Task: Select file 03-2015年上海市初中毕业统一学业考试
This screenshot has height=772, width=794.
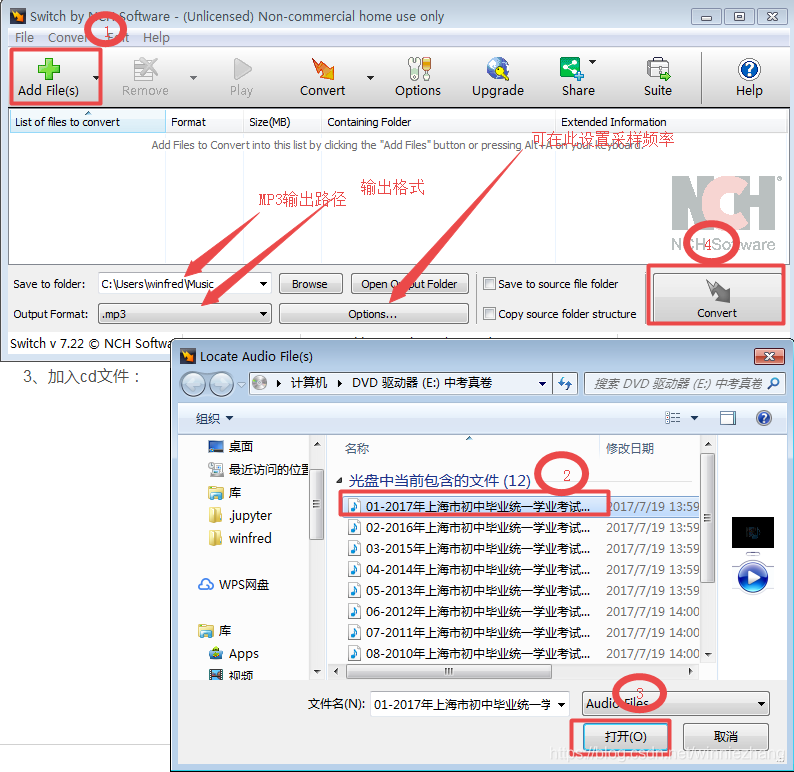Action: (x=521, y=548)
